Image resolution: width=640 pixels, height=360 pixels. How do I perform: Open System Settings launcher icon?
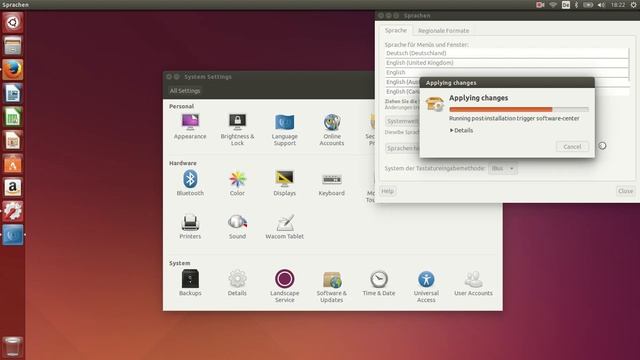point(13,211)
